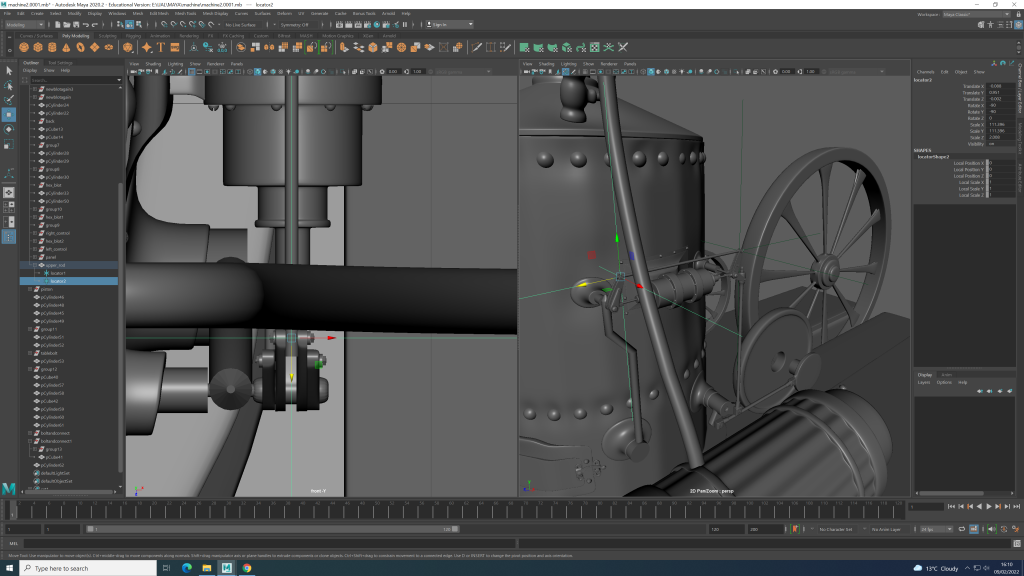Open Shading menu in left viewport panel

point(153,63)
